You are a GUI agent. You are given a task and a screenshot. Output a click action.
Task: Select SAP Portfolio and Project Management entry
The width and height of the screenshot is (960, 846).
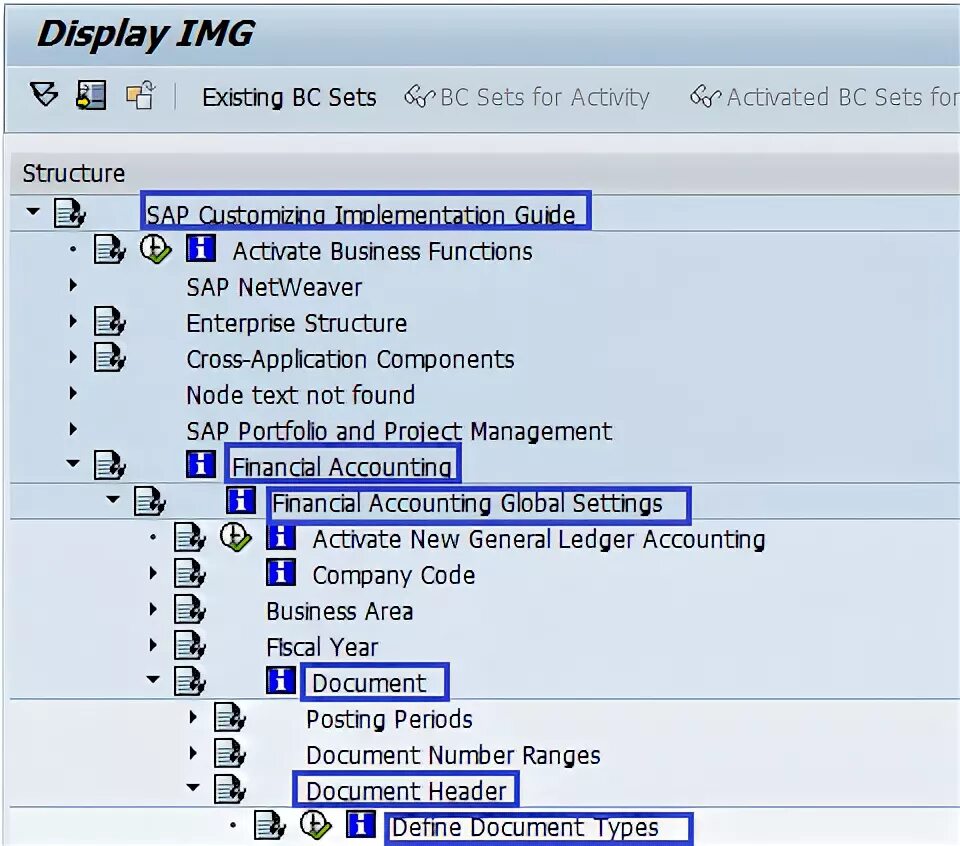point(399,432)
